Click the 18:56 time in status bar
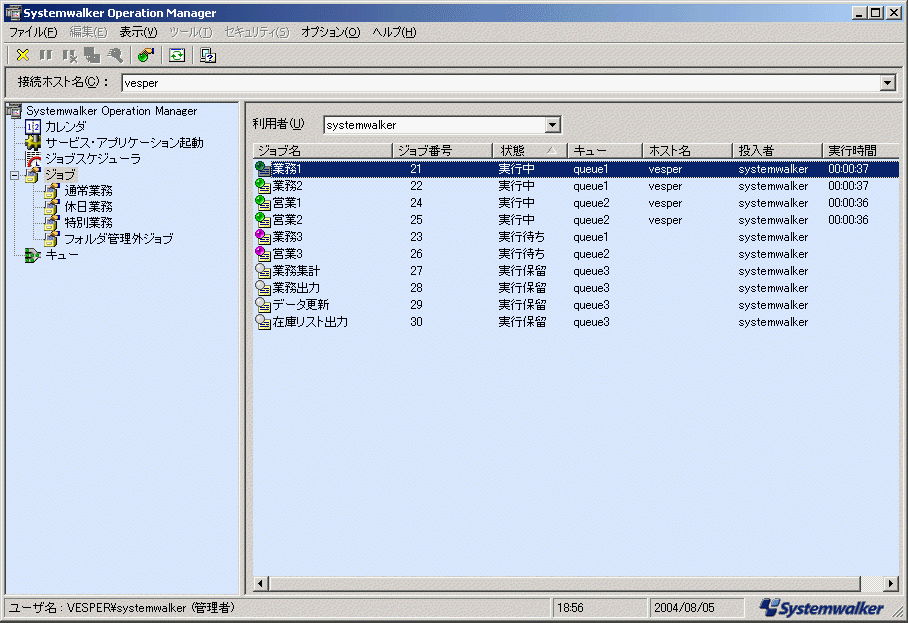The image size is (908, 623). tap(570, 608)
